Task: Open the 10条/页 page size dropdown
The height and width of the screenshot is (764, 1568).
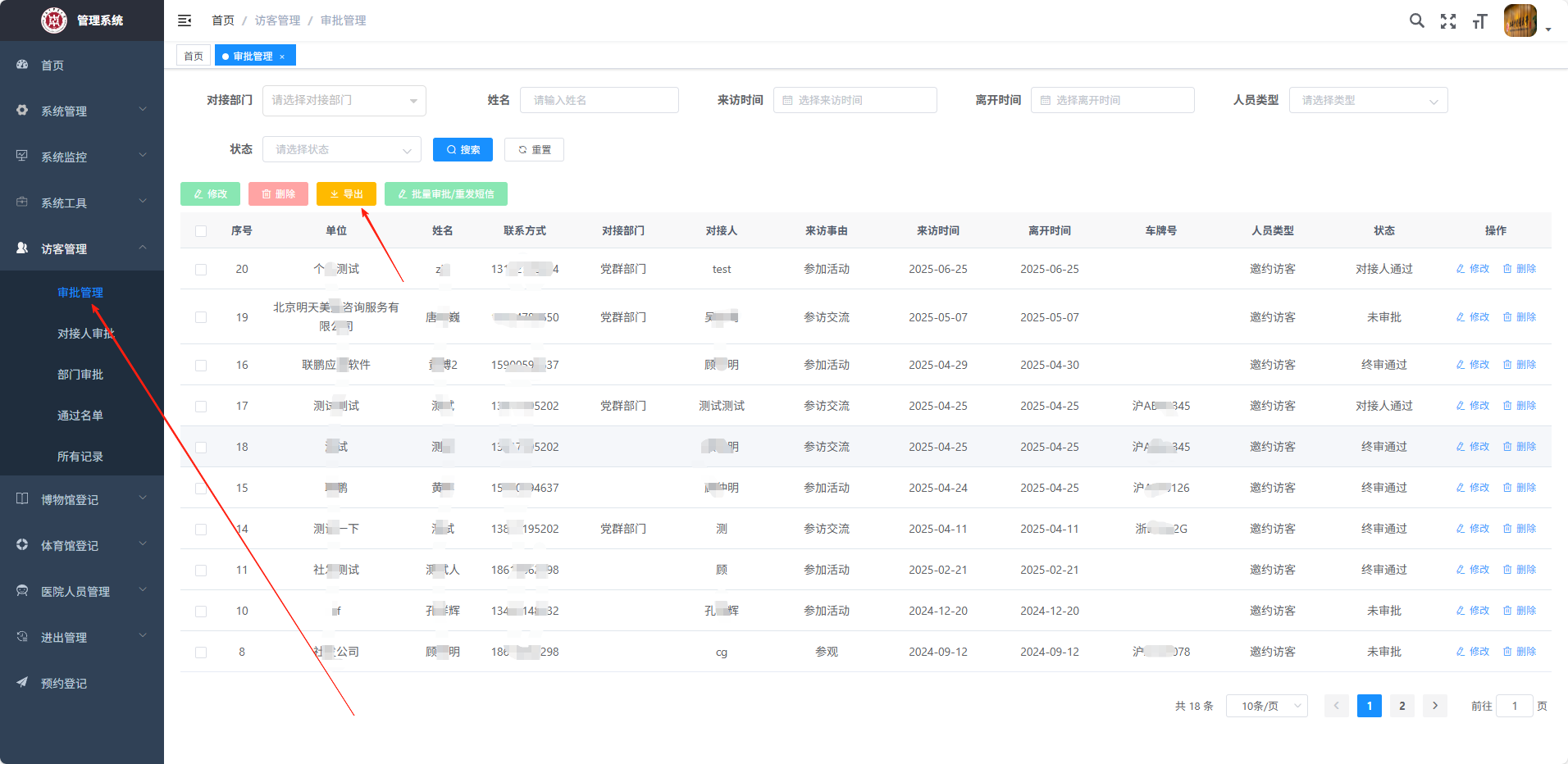Action: click(x=1265, y=706)
